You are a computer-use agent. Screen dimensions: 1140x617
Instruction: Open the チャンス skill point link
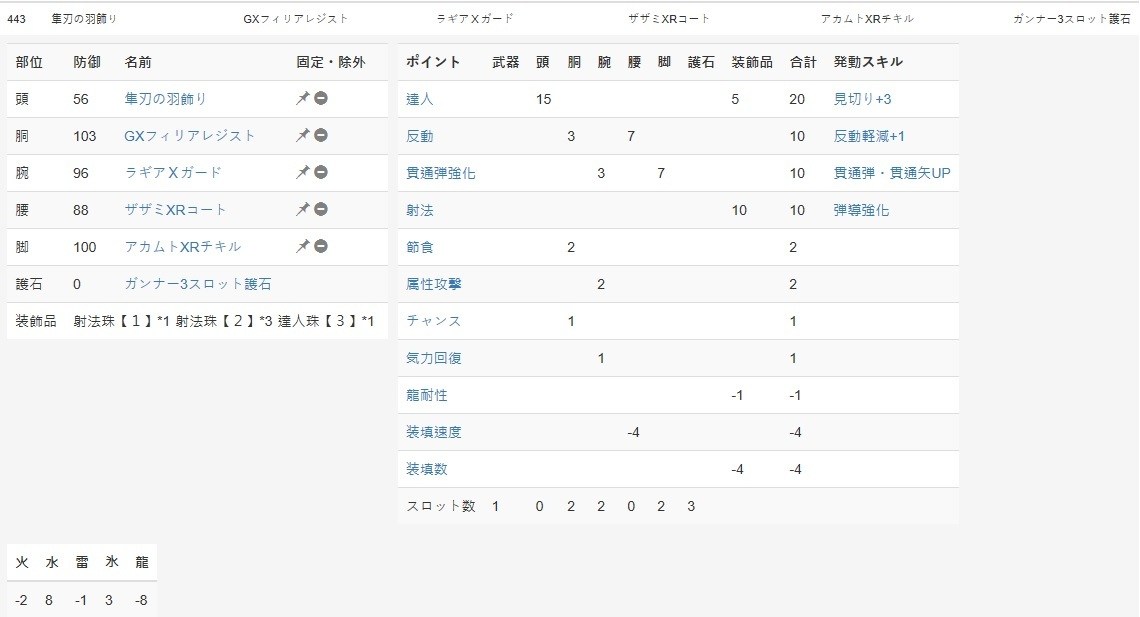(433, 321)
